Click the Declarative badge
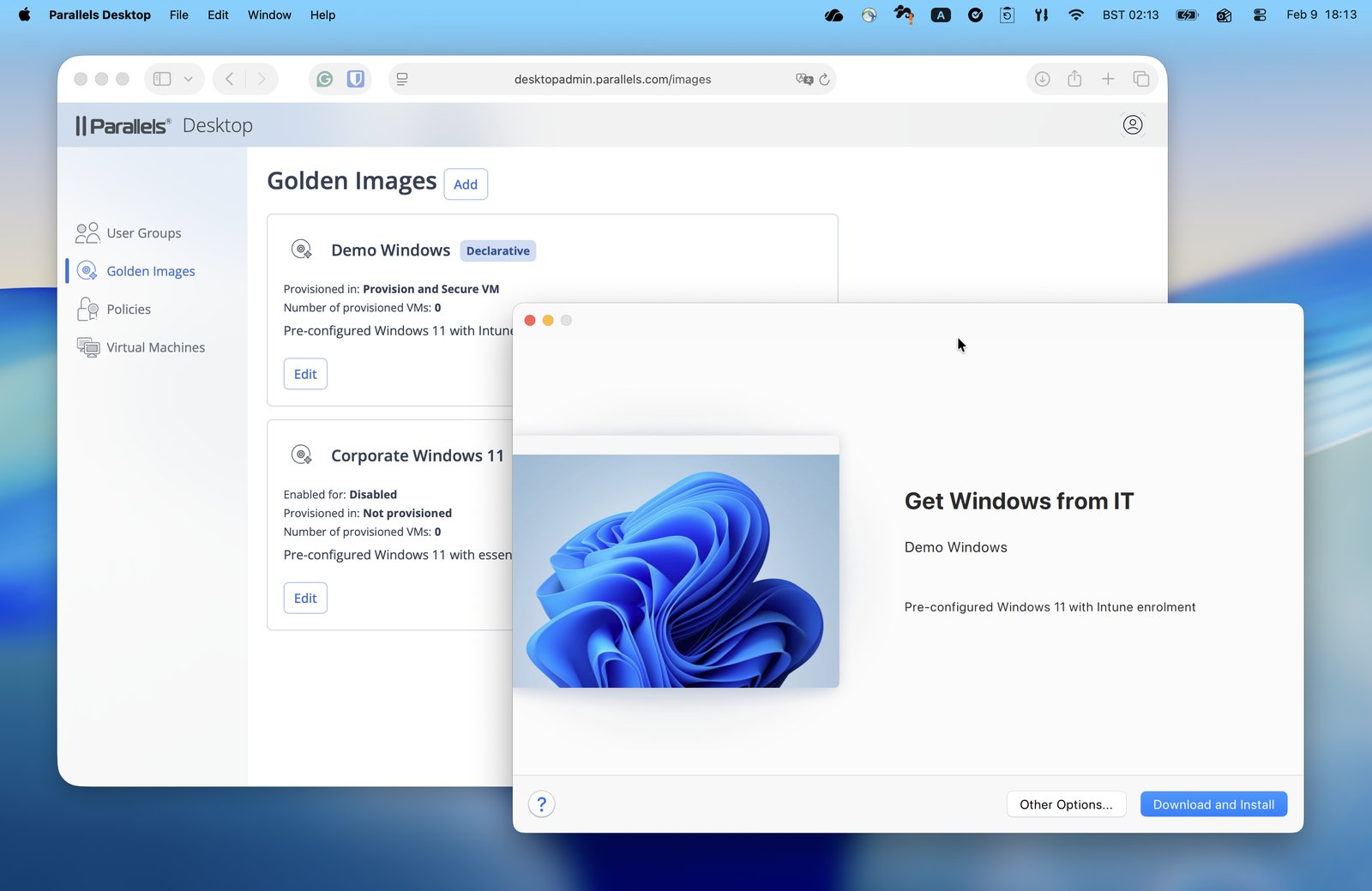The image size is (1372, 891). (498, 250)
